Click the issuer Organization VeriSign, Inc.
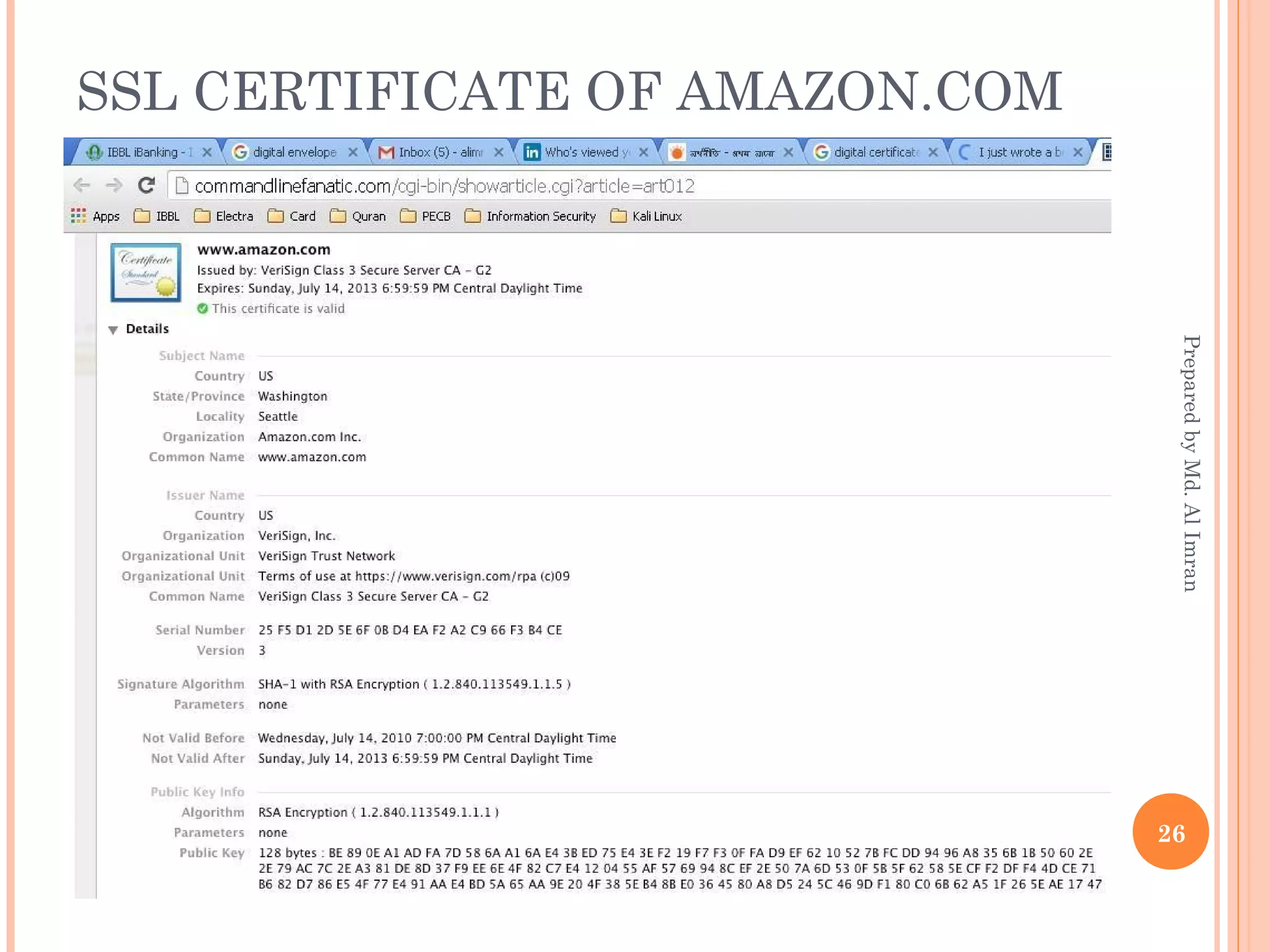 point(296,535)
